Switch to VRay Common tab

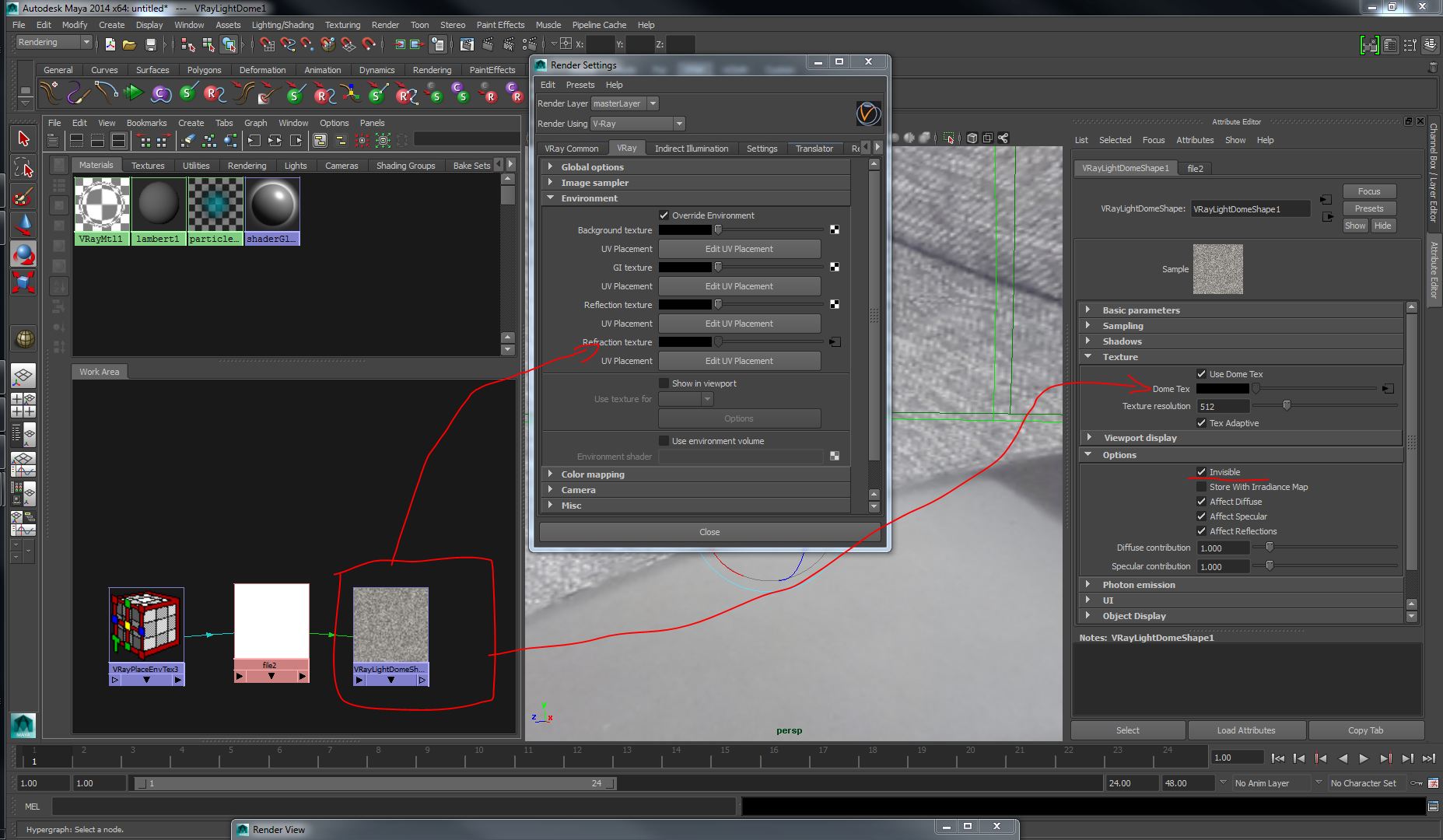tap(572, 149)
